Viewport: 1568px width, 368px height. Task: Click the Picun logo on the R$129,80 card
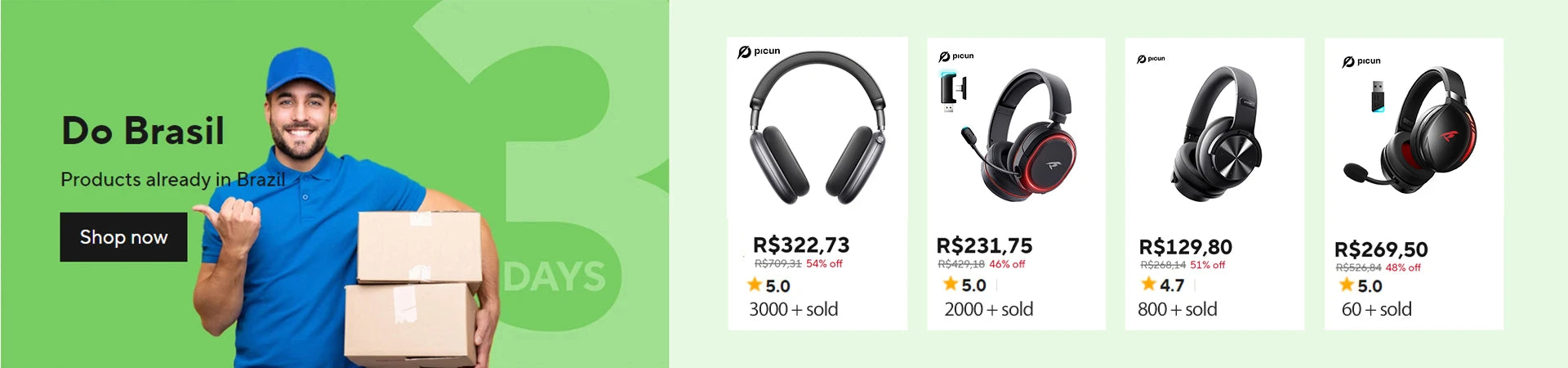(1151, 59)
